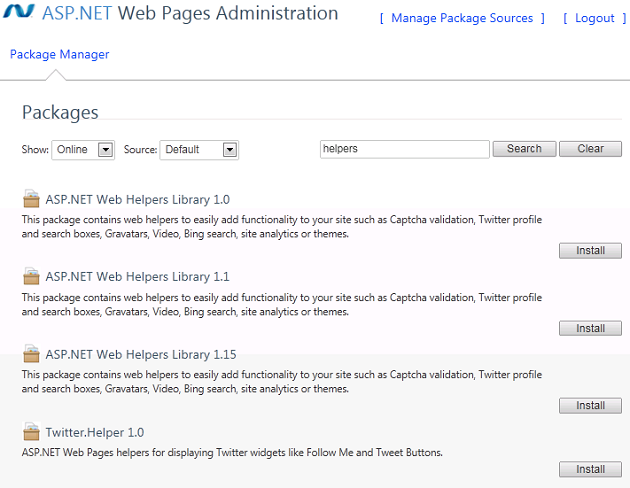Click the ASP.NET logo icon in header
Screen dimensions: 630x488
click(x=18, y=11)
